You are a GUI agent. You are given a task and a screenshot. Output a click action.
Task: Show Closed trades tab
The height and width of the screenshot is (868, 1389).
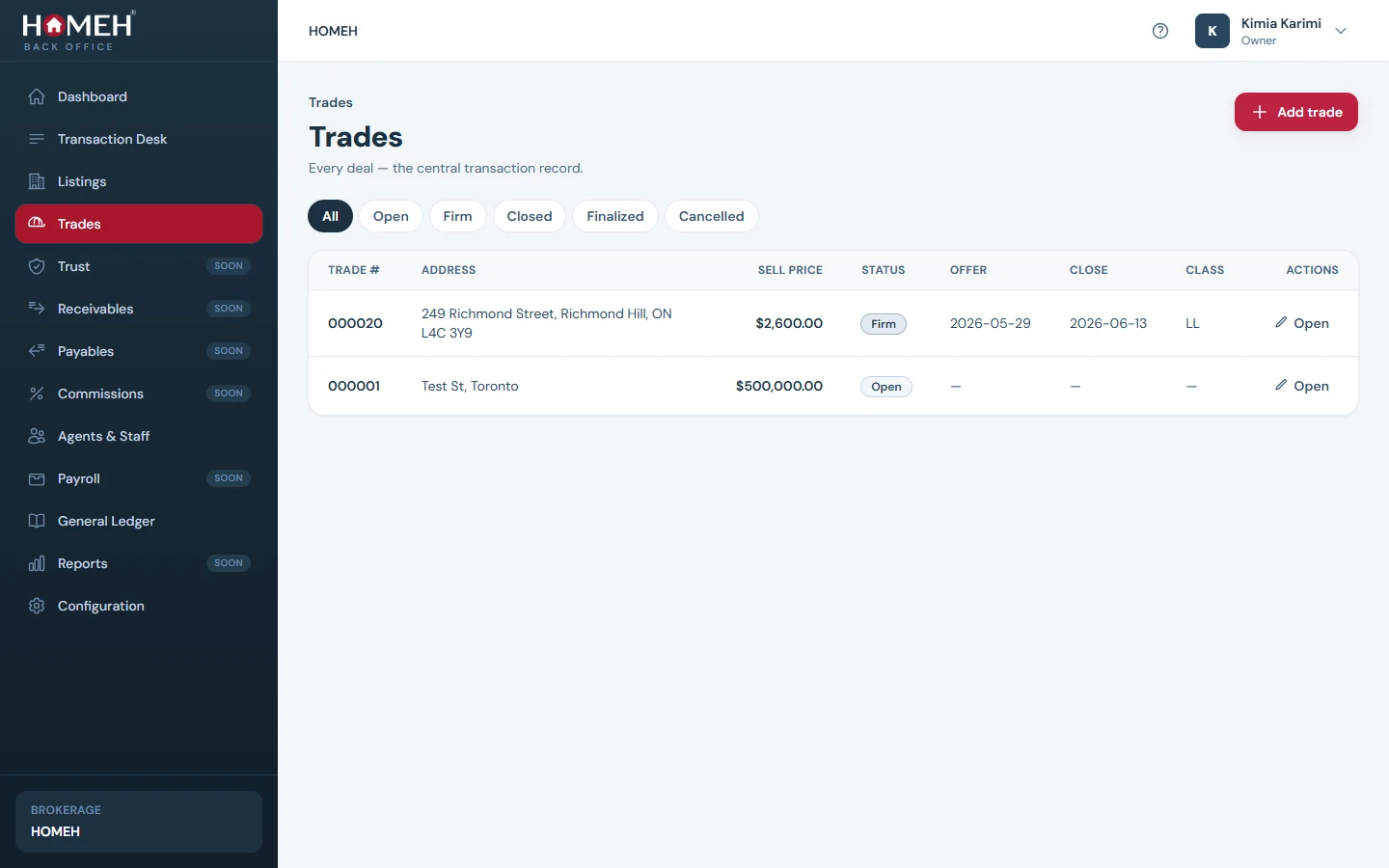[530, 216]
